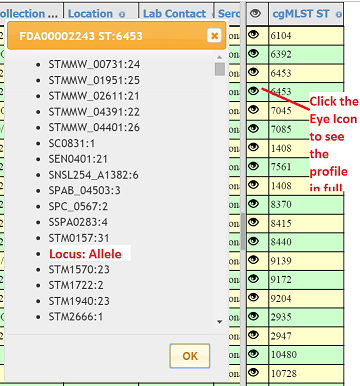Click the table's vertical scrollbar thumb
The height and width of the screenshot is (386, 360).
pos(243,231)
